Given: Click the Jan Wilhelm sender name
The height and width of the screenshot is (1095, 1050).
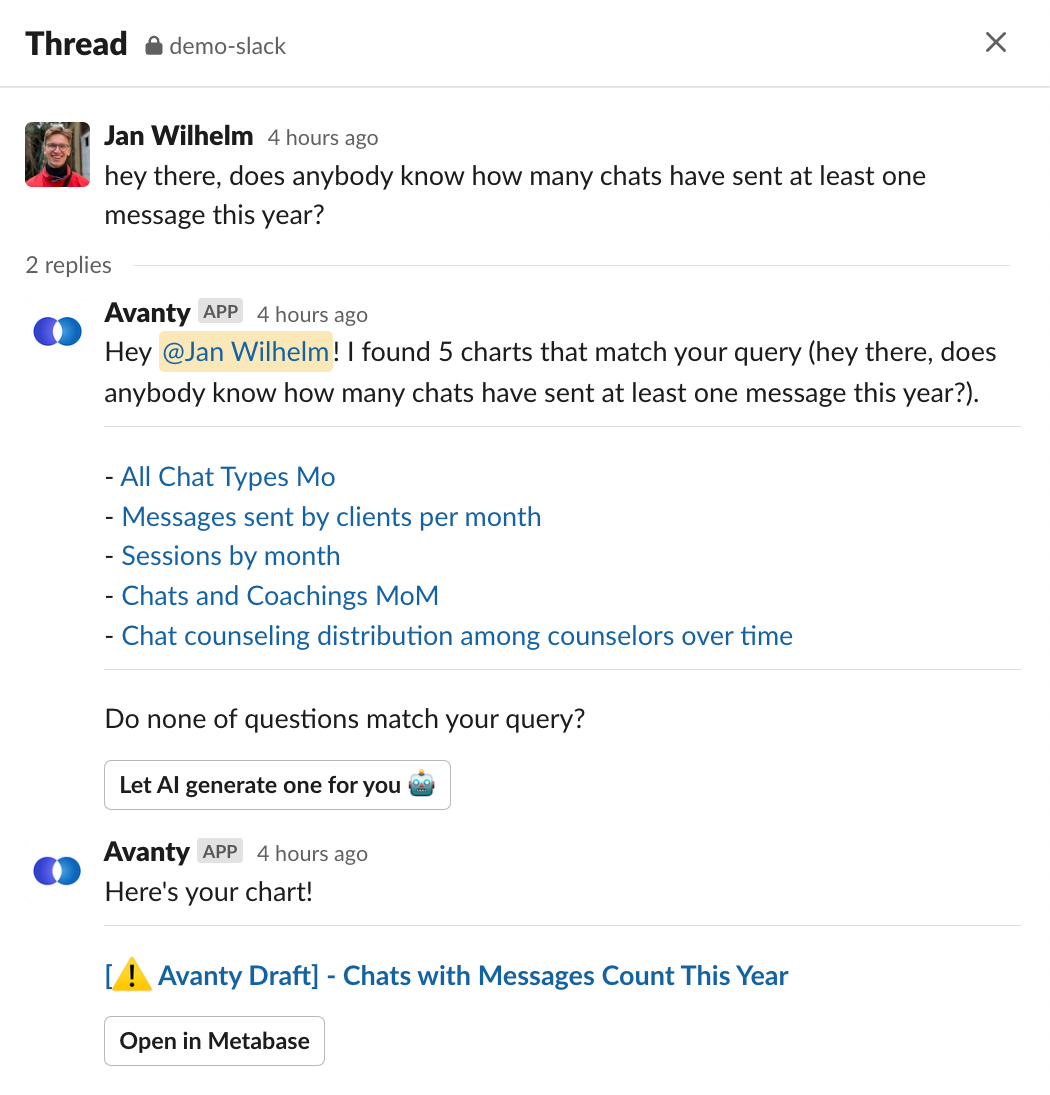Looking at the screenshot, I should point(179,136).
